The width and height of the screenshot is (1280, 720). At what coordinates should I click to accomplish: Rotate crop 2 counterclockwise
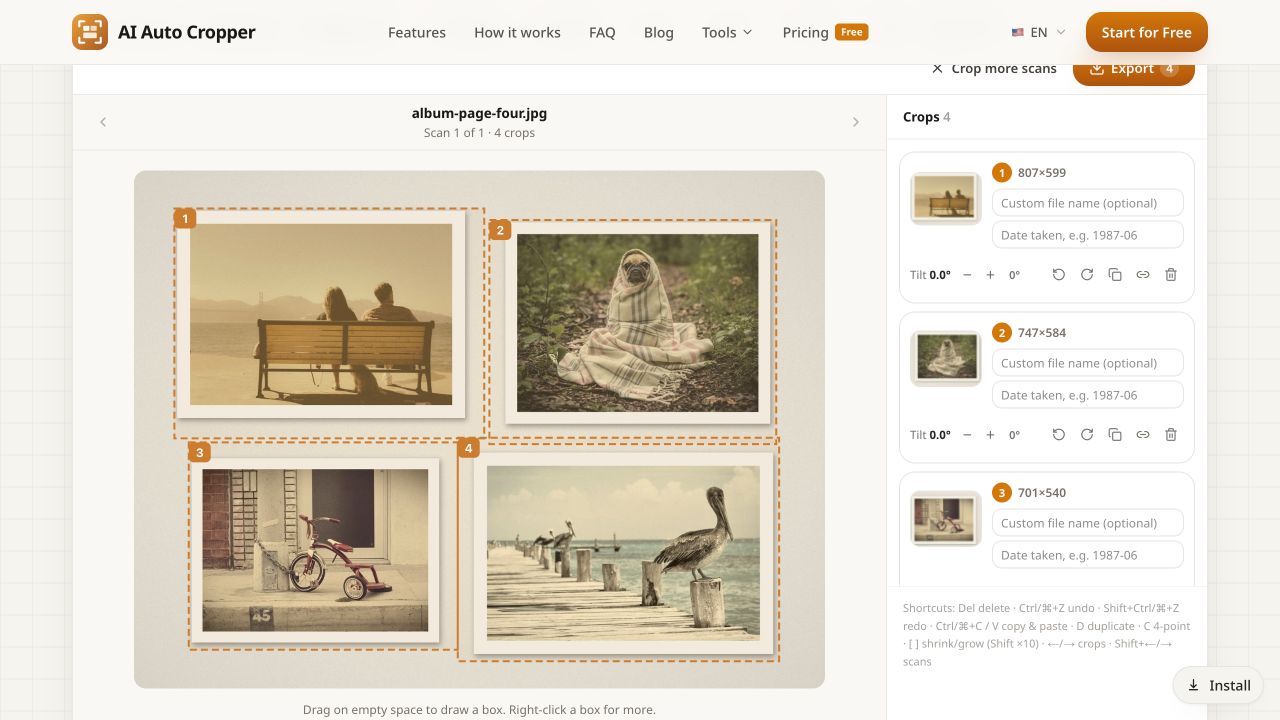(x=1059, y=435)
